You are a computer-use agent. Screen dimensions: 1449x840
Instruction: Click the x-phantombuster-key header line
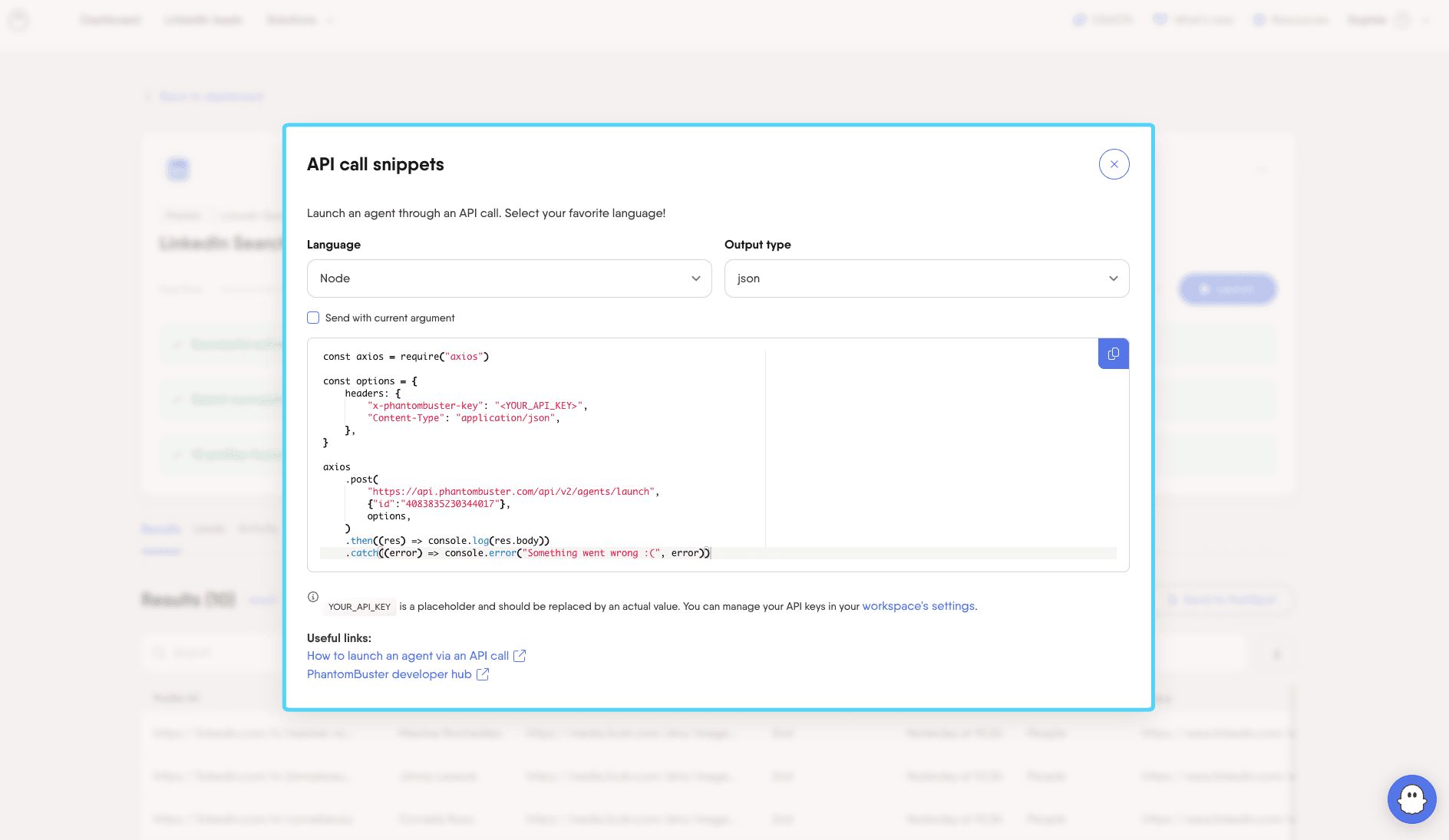tap(477, 406)
